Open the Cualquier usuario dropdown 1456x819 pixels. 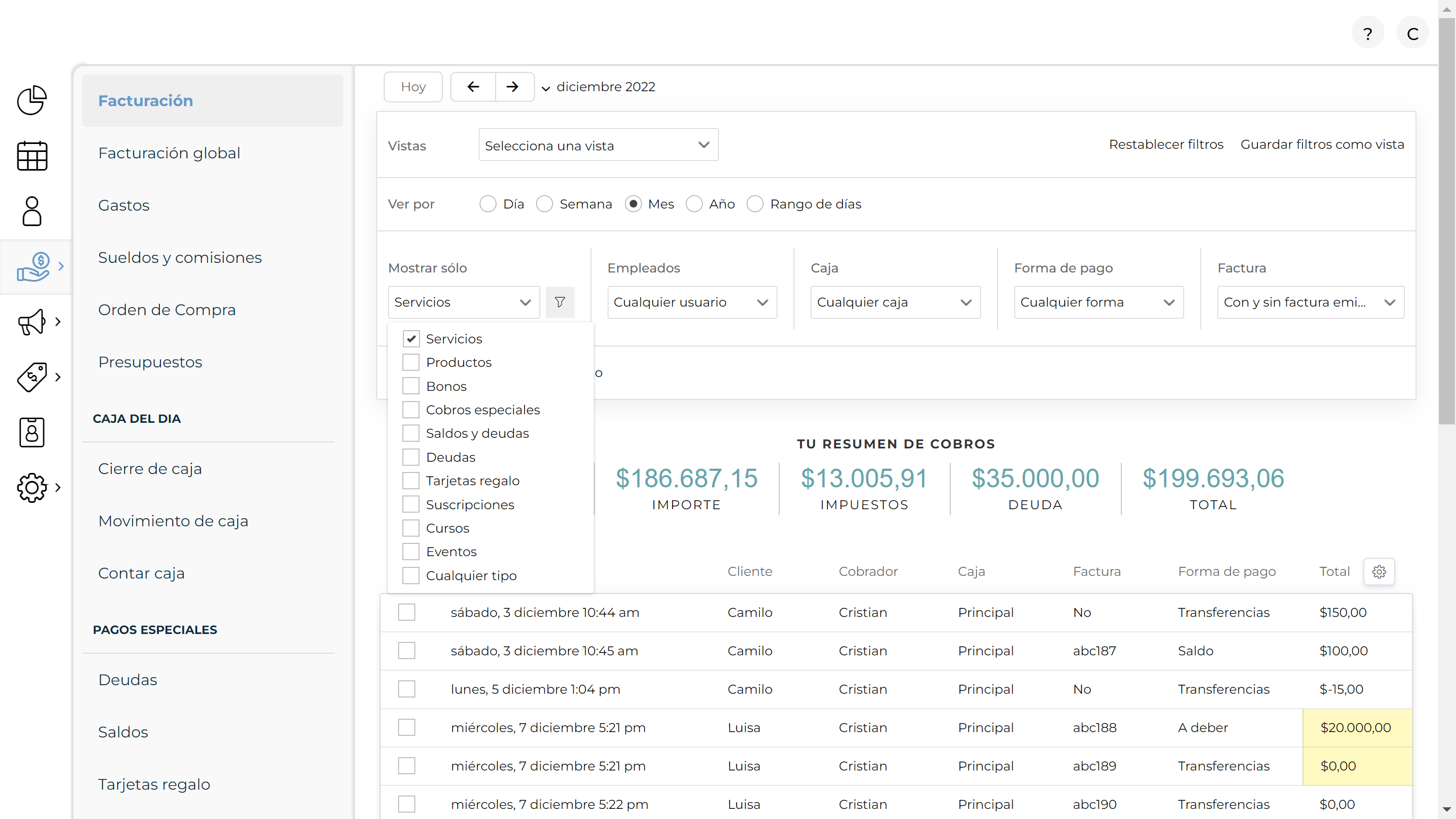(x=692, y=302)
